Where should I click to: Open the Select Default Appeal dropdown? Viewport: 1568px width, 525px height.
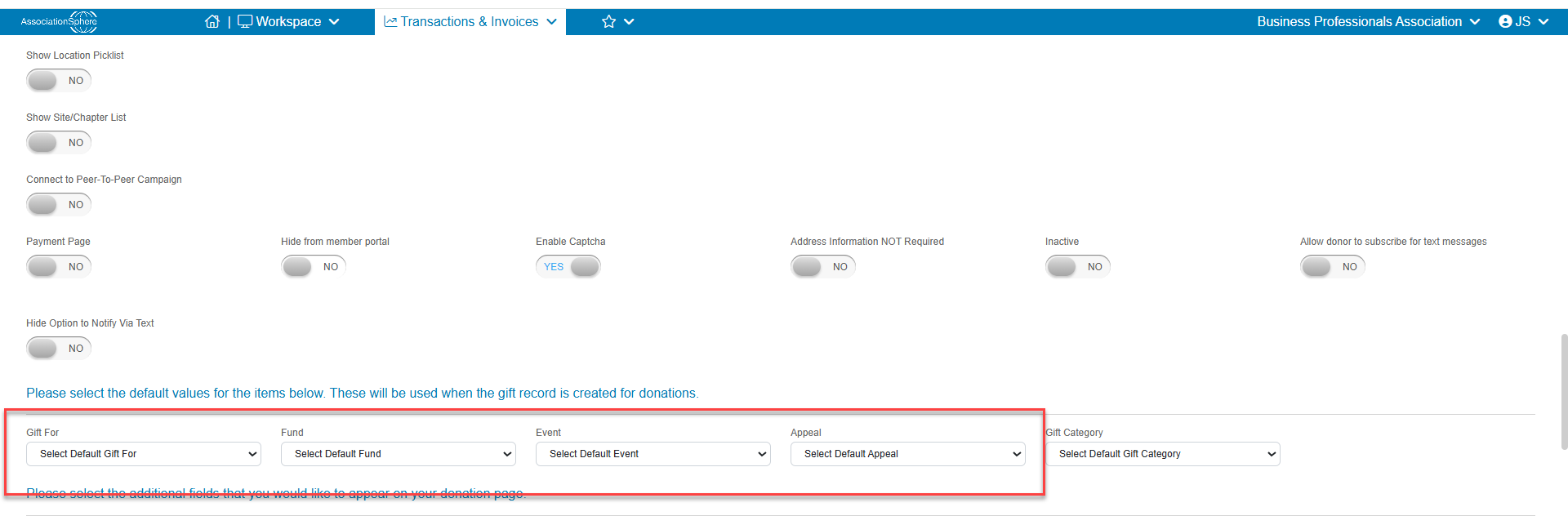(908, 454)
